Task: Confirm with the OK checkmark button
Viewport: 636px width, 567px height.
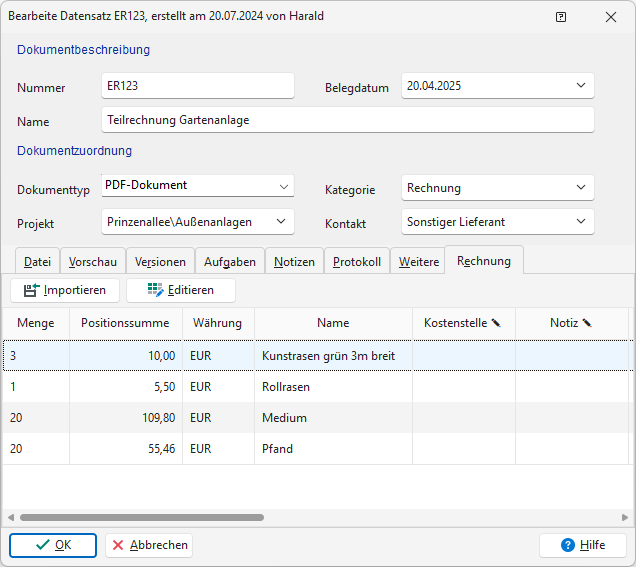Action: (x=53, y=545)
